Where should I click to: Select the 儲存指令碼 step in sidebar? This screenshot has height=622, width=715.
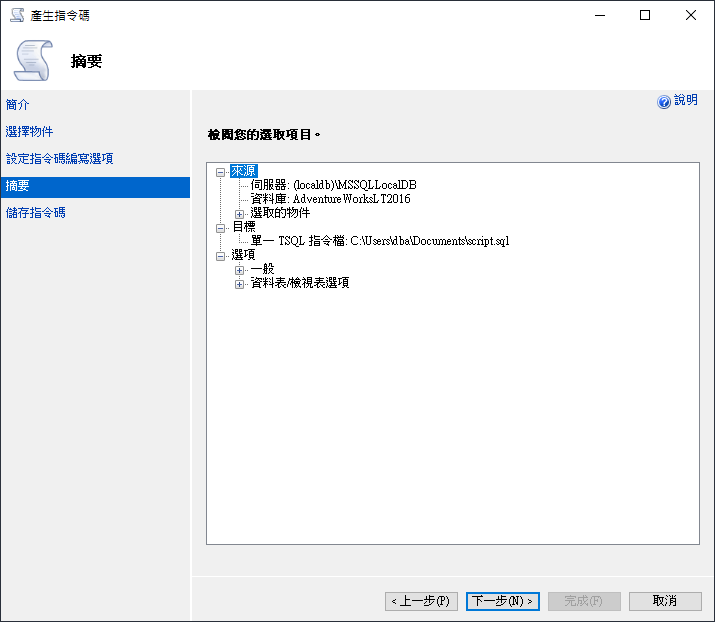pyautogui.click(x=36, y=213)
